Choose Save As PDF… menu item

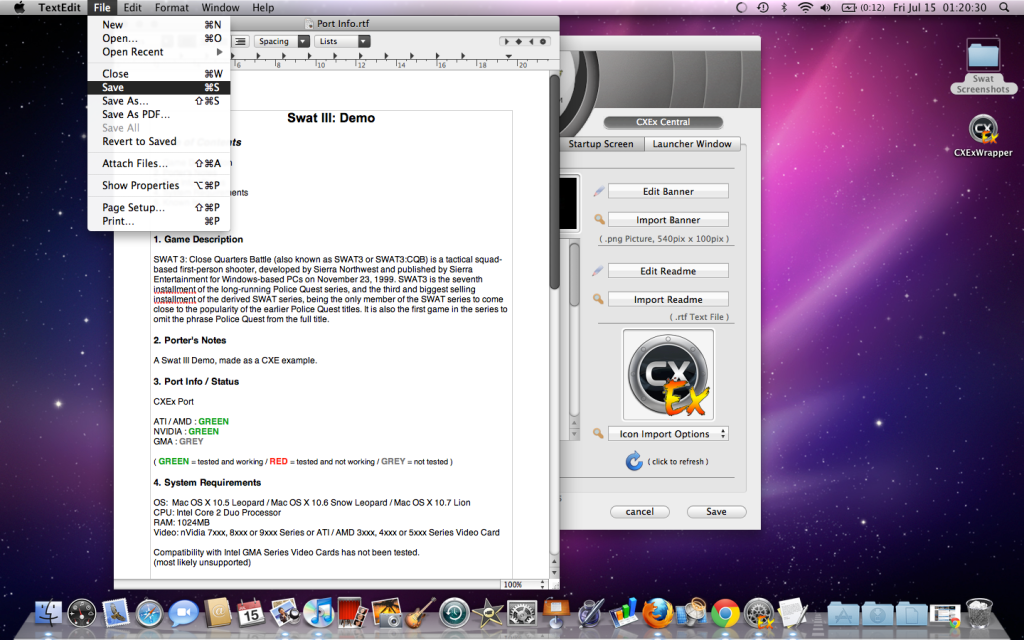(159, 114)
